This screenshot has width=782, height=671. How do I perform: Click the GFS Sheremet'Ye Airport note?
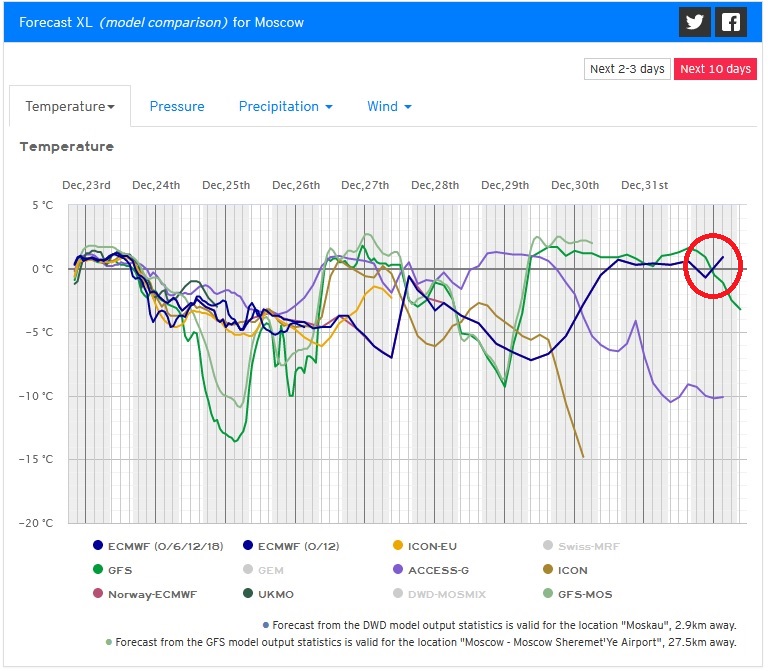[x=421, y=642]
